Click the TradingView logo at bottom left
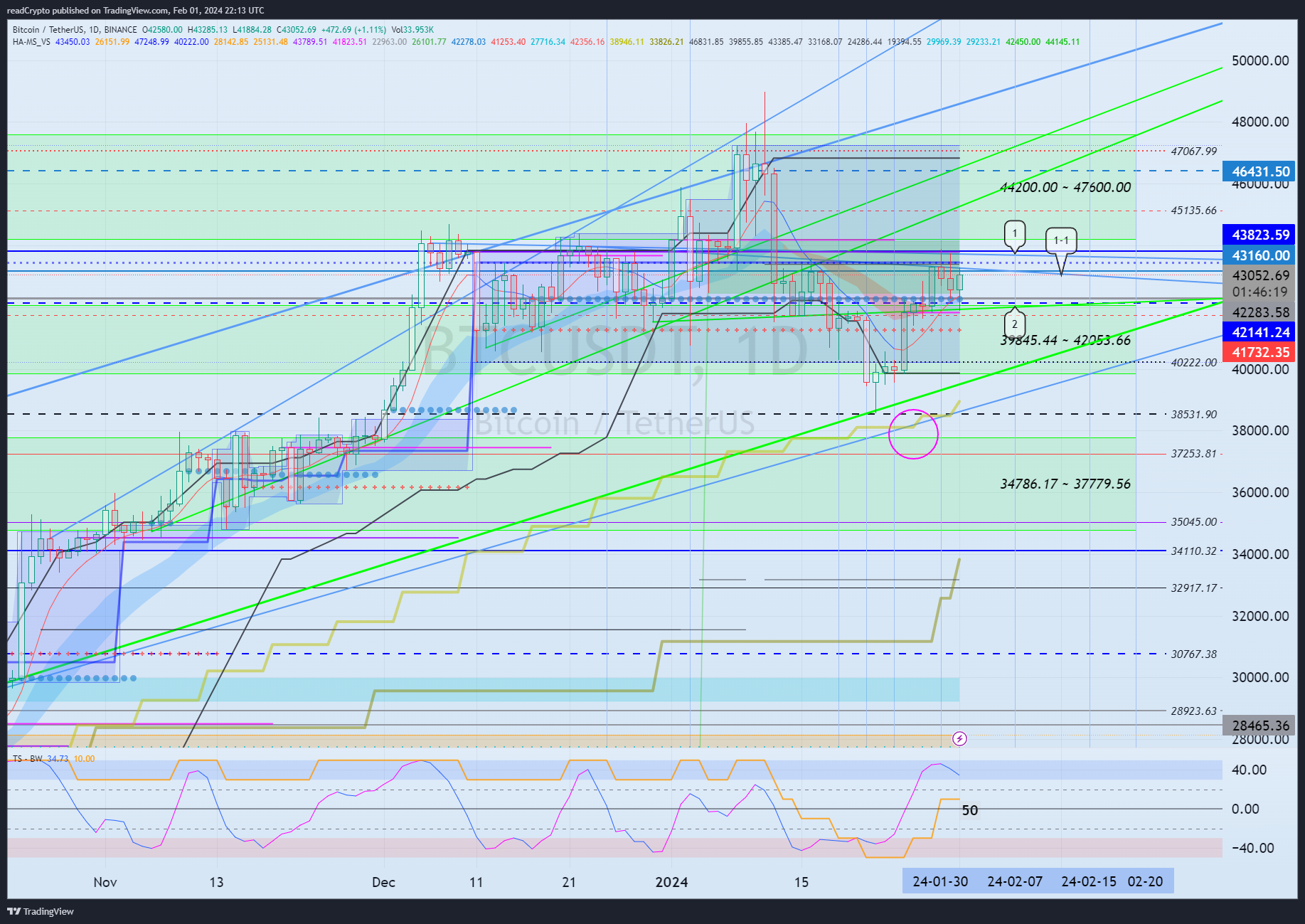The width and height of the screenshot is (1305, 924). 41,911
